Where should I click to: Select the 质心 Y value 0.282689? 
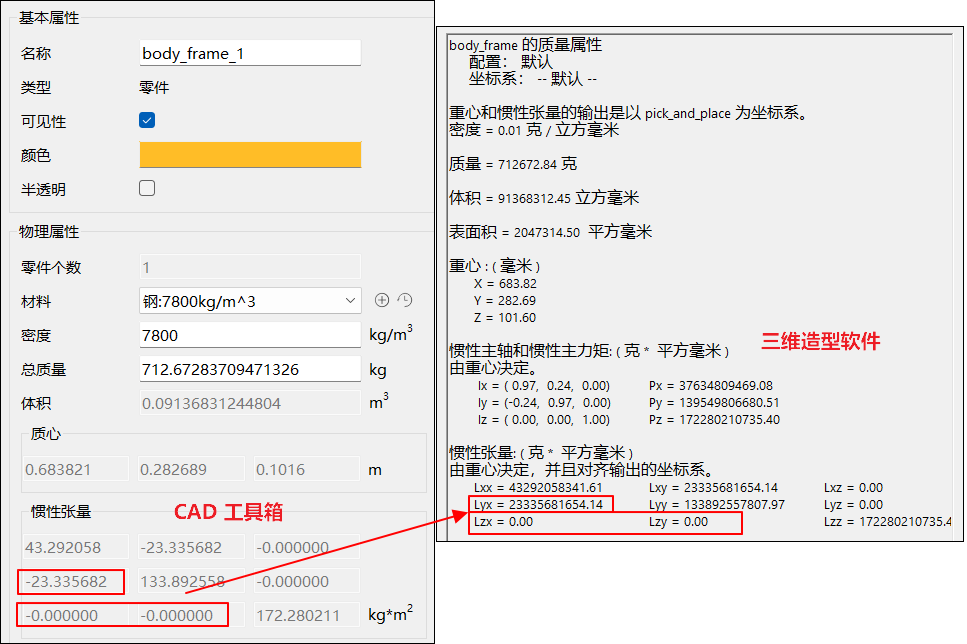191,469
